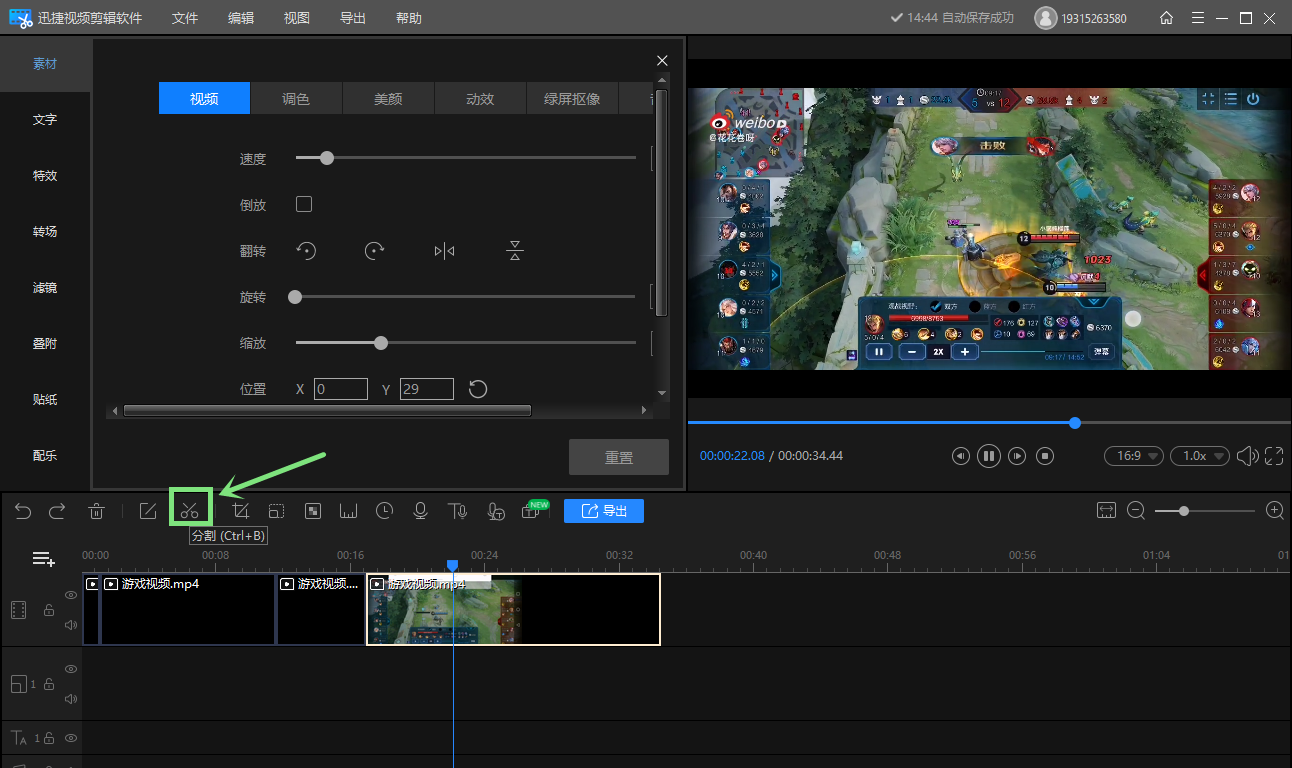Click the undo arrow in the timeline toolbar
1292x768 pixels.
(23, 511)
